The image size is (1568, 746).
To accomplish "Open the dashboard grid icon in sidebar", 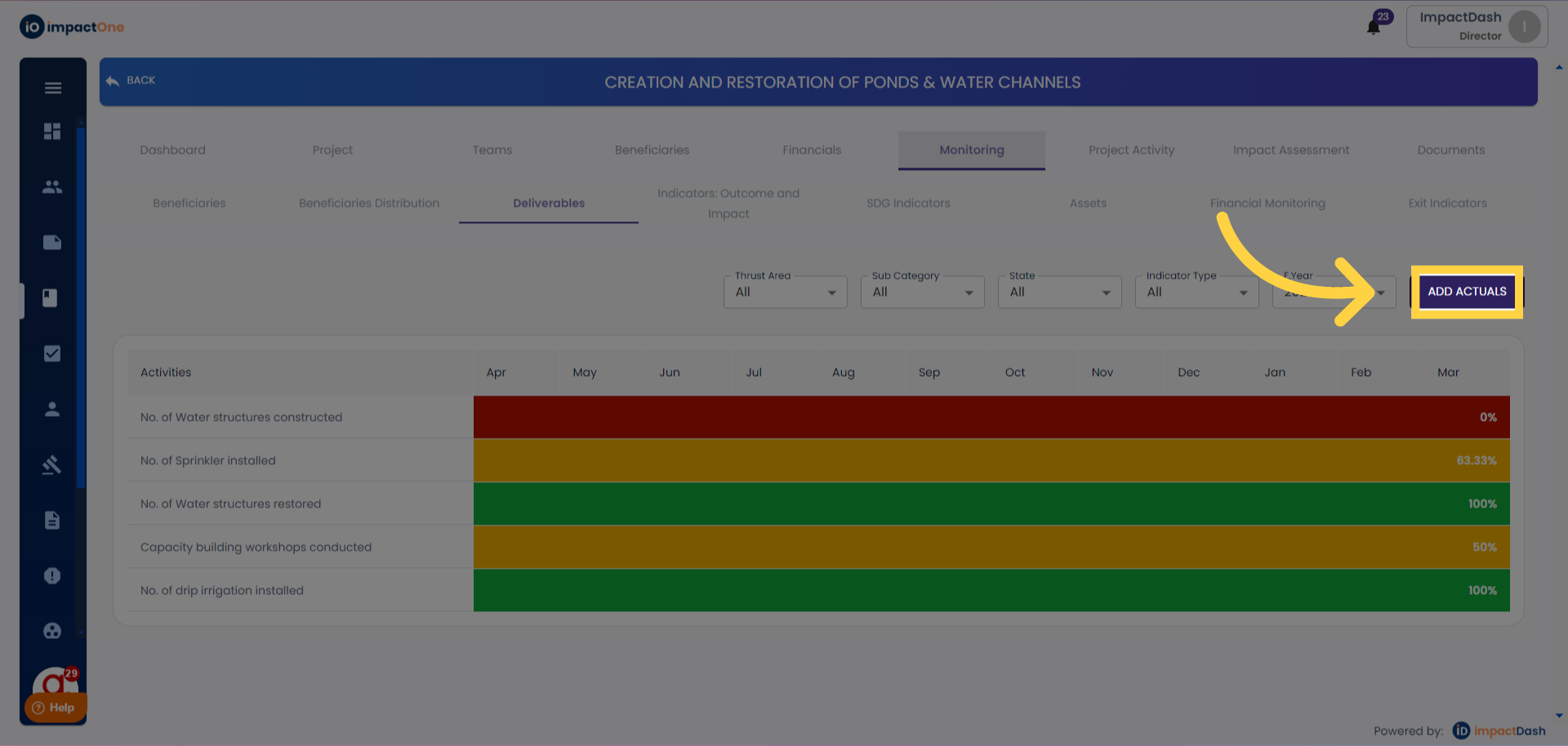I will click(52, 132).
